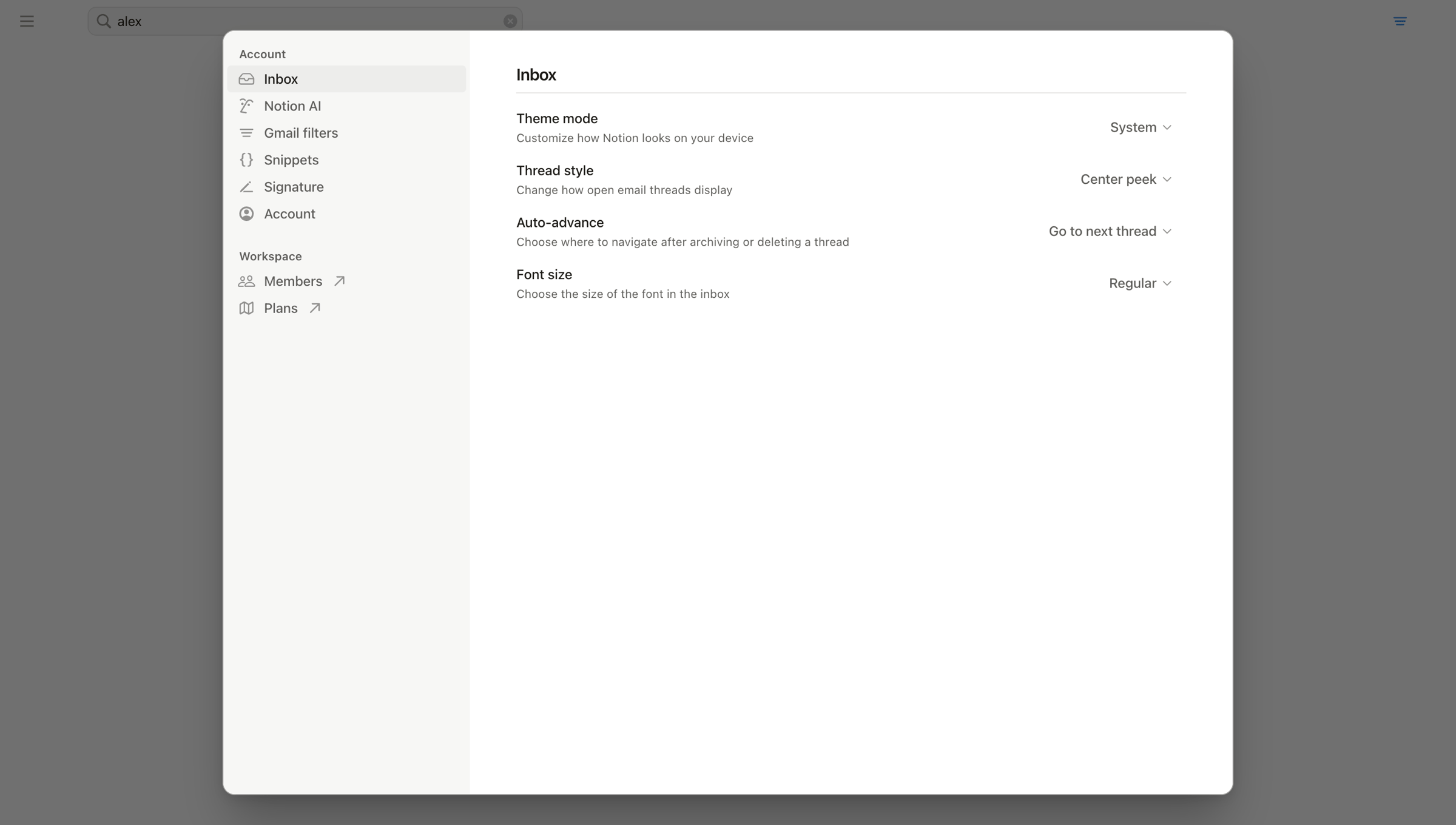Click the magnifying glass search icon
The image size is (1456, 825).
[104, 21]
